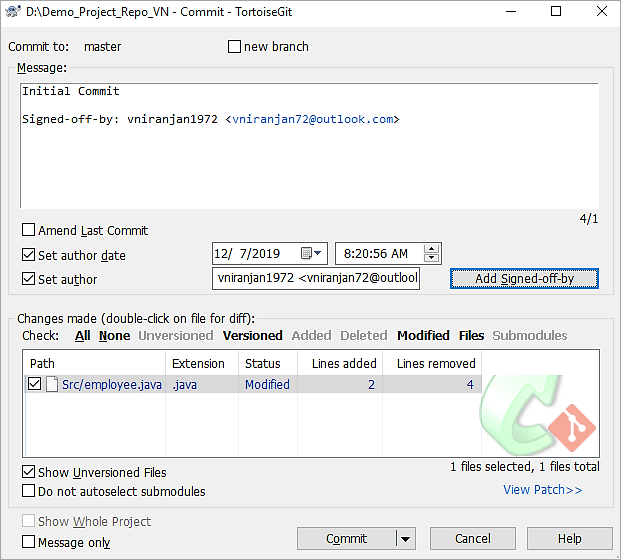Maximize the Commit dialog window
The width and height of the screenshot is (621, 560).
point(556,11)
